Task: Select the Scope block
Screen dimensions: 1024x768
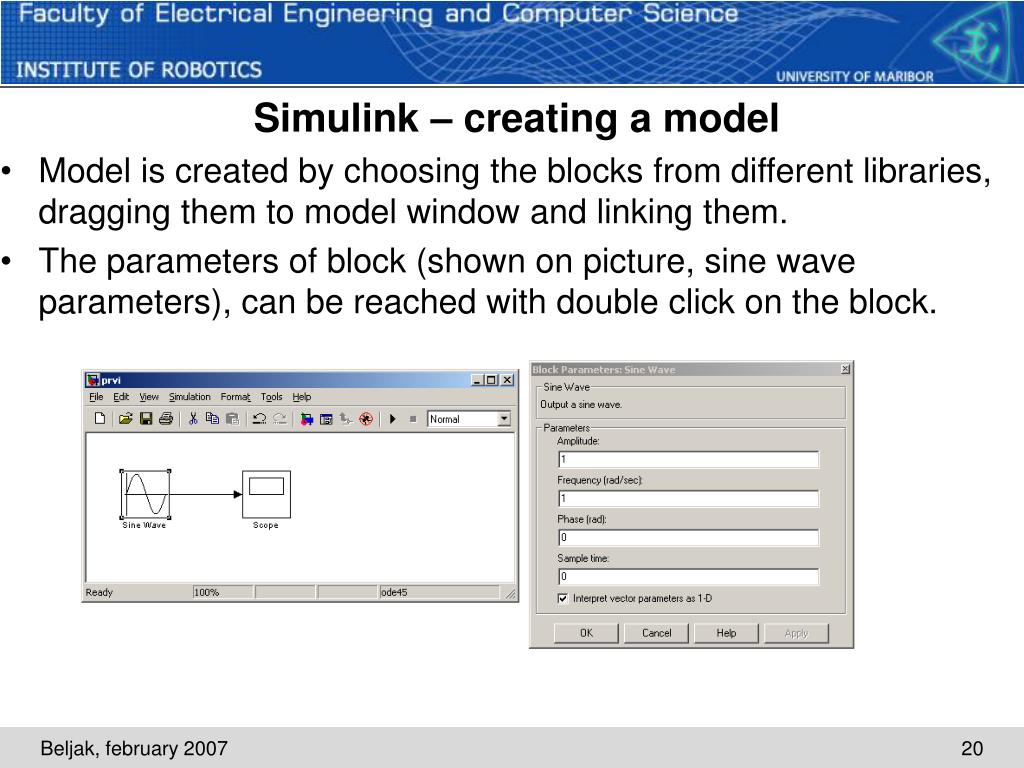Action: click(x=266, y=494)
